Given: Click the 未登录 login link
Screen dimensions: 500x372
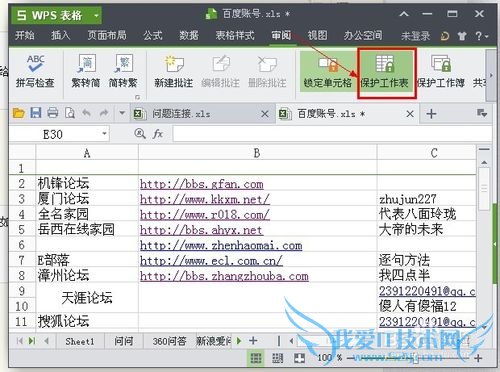Looking at the screenshot, I should tap(415, 36).
